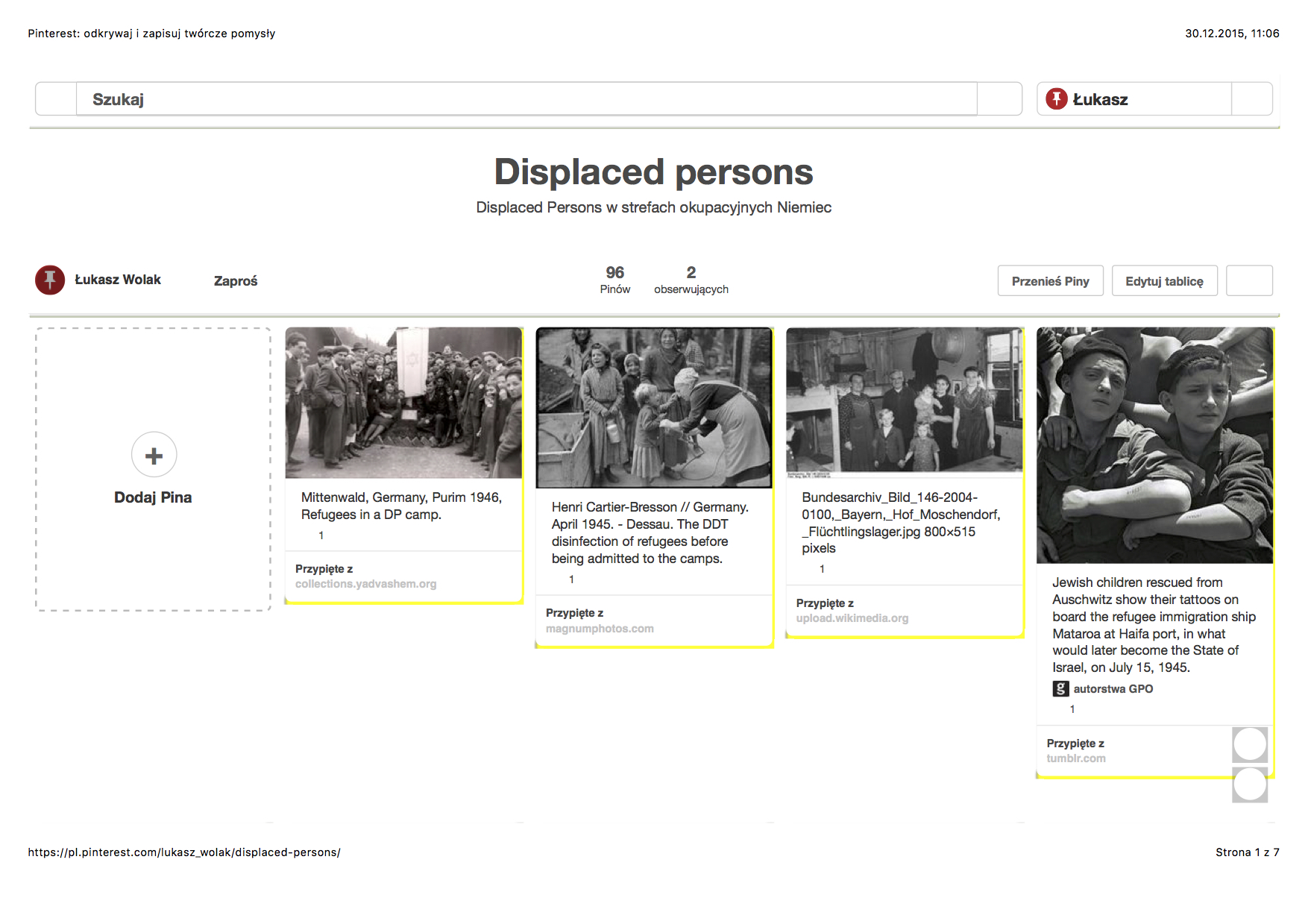Click the Edytuj tablicę button

[x=1165, y=281]
